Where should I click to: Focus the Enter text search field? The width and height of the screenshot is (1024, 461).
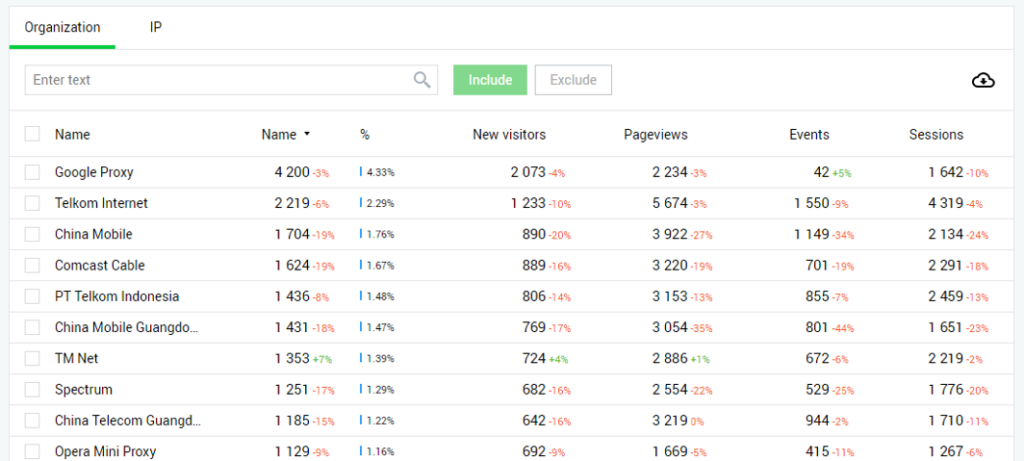click(x=231, y=80)
